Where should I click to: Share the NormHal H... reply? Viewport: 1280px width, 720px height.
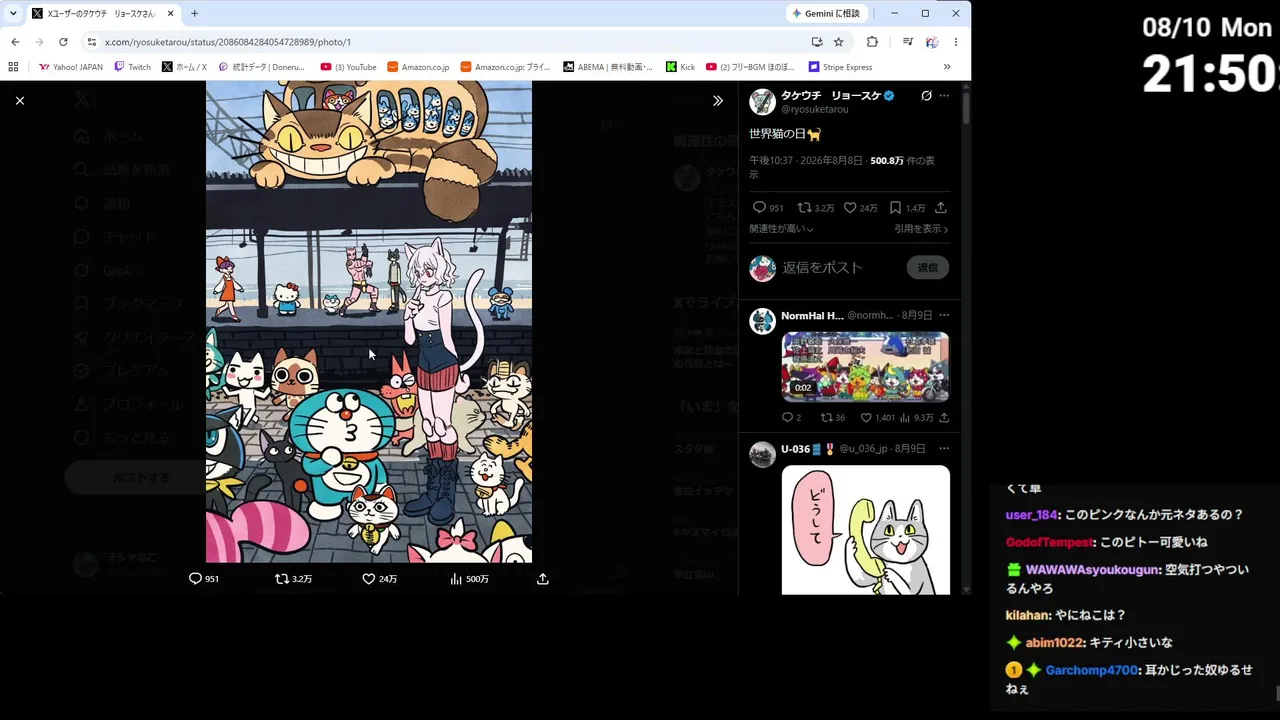pyautogui.click(x=944, y=418)
